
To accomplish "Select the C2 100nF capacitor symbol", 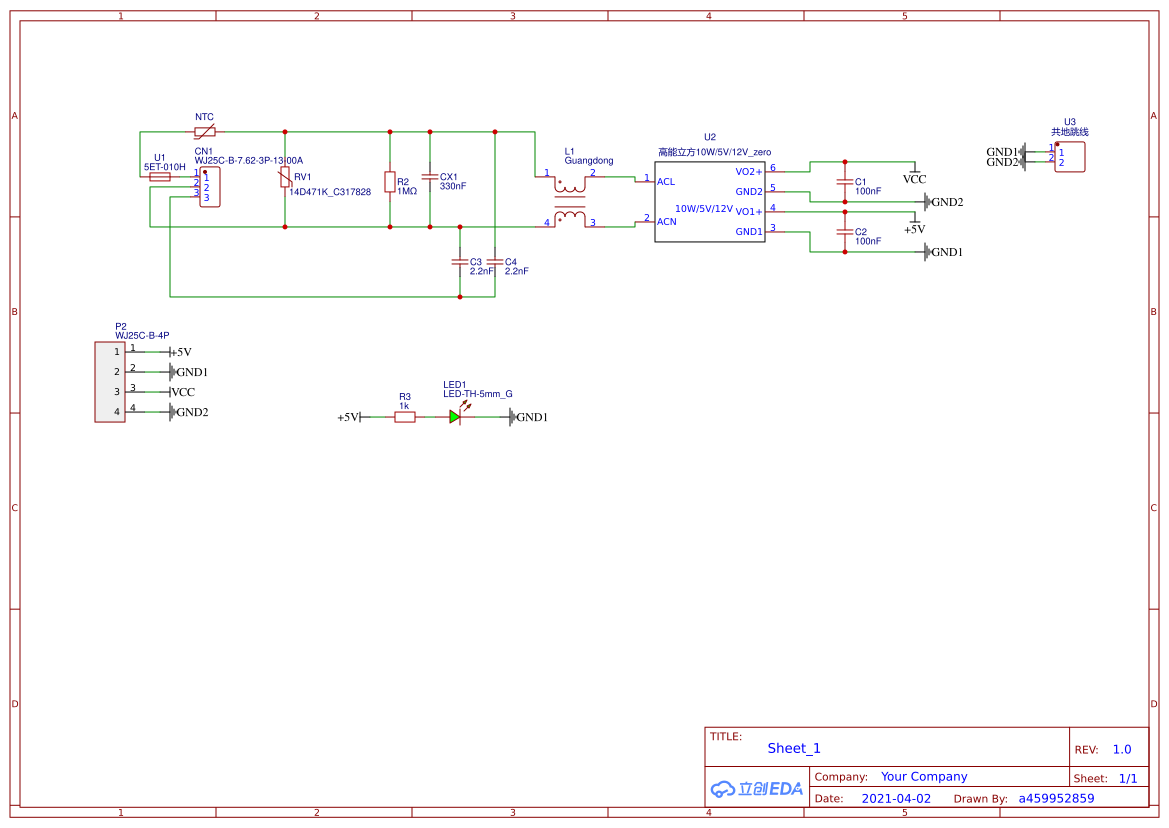I will coord(845,232).
